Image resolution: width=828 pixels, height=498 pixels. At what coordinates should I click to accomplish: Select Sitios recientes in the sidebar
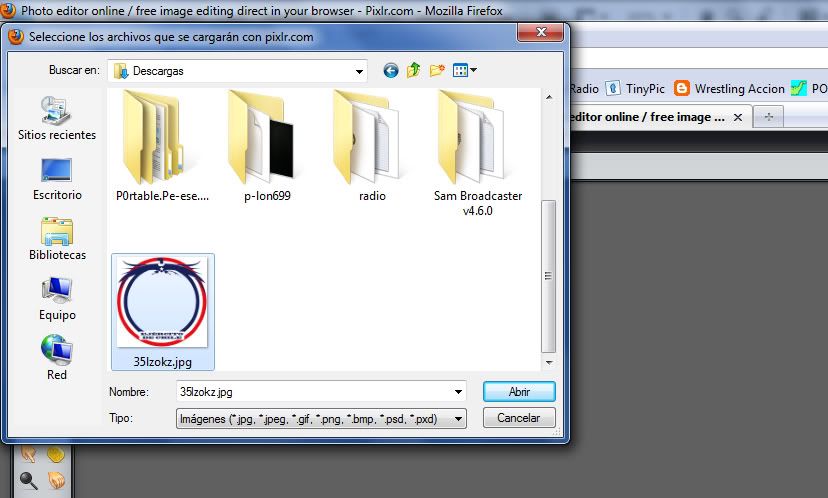tap(57, 119)
